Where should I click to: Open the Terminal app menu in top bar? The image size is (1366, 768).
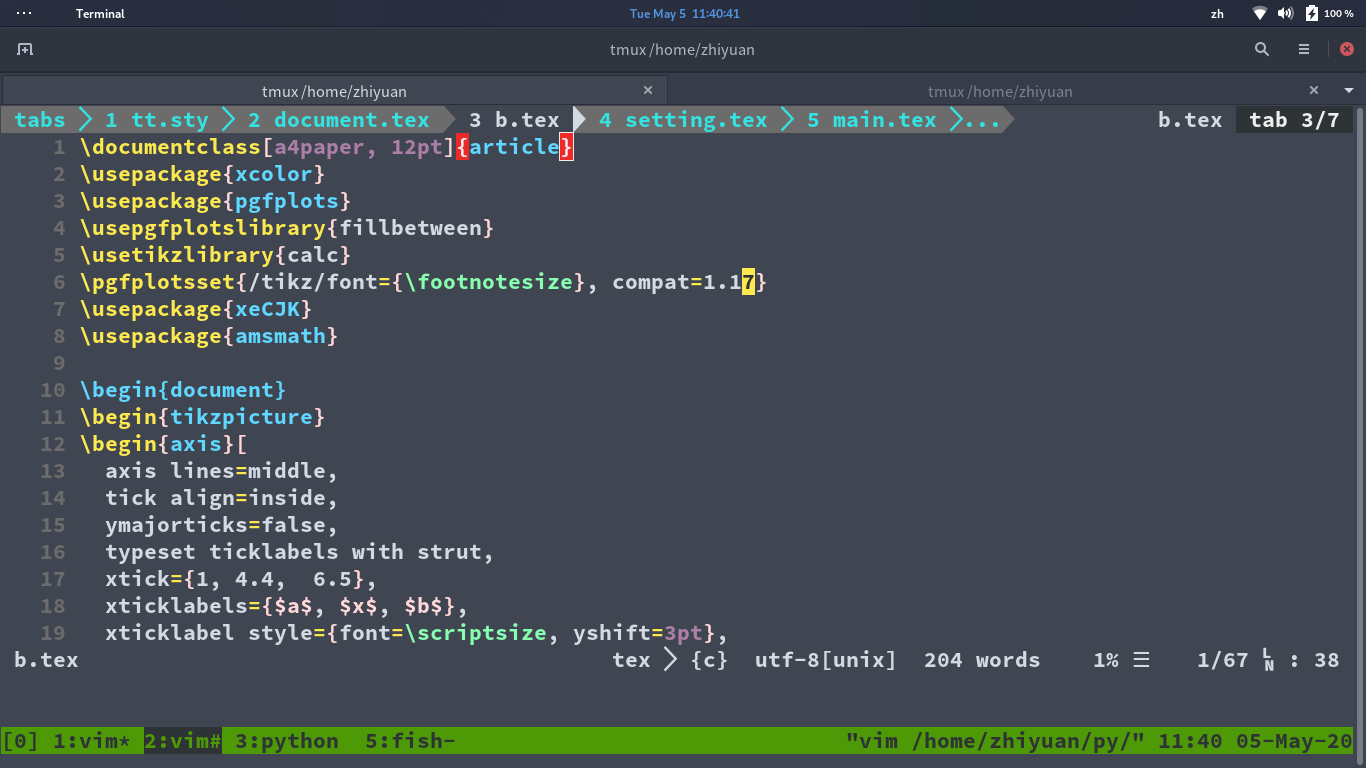100,14
